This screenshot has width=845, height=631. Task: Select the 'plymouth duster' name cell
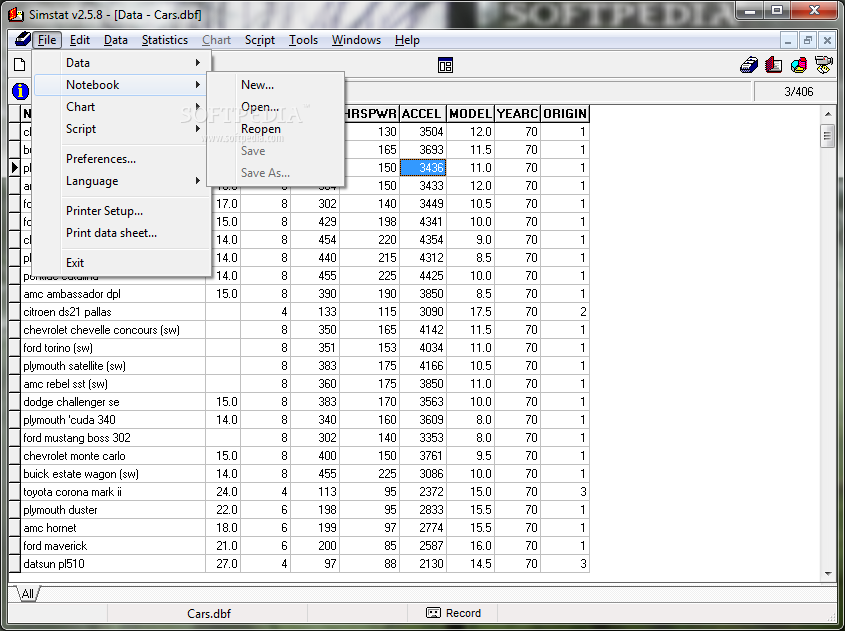pos(113,510)
